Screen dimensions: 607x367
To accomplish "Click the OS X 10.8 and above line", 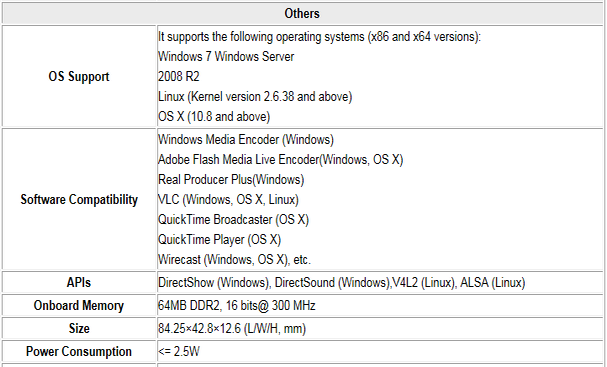I will click(214, 117).
